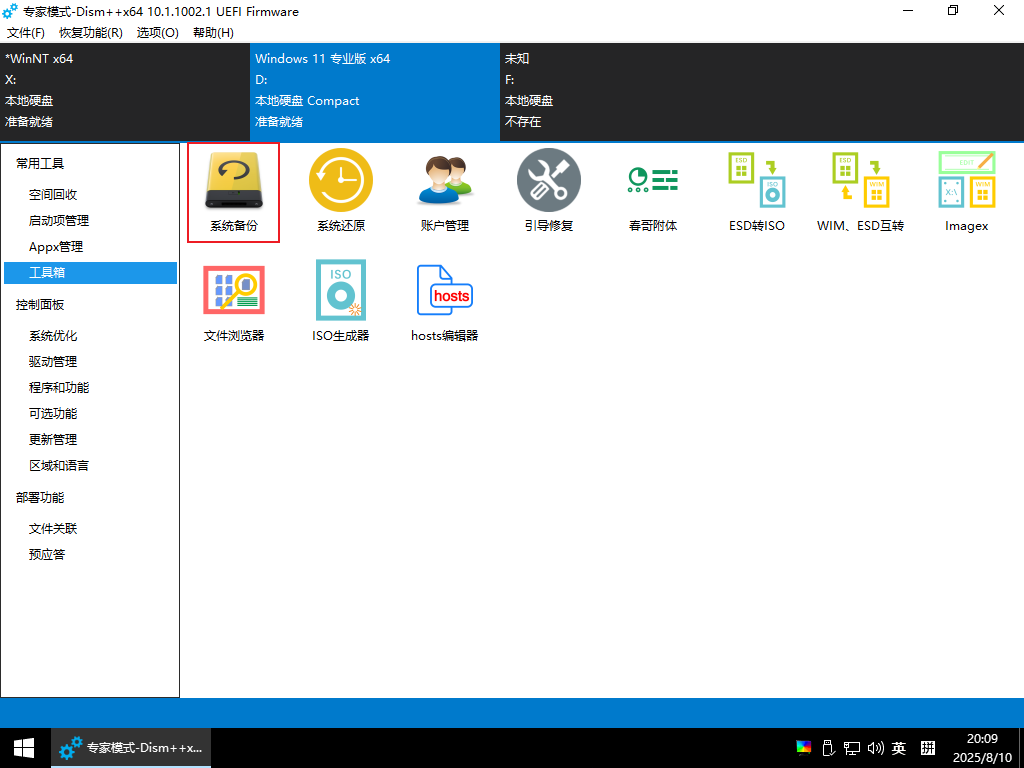Open the 帮助(H) menu

pos(214,33)
